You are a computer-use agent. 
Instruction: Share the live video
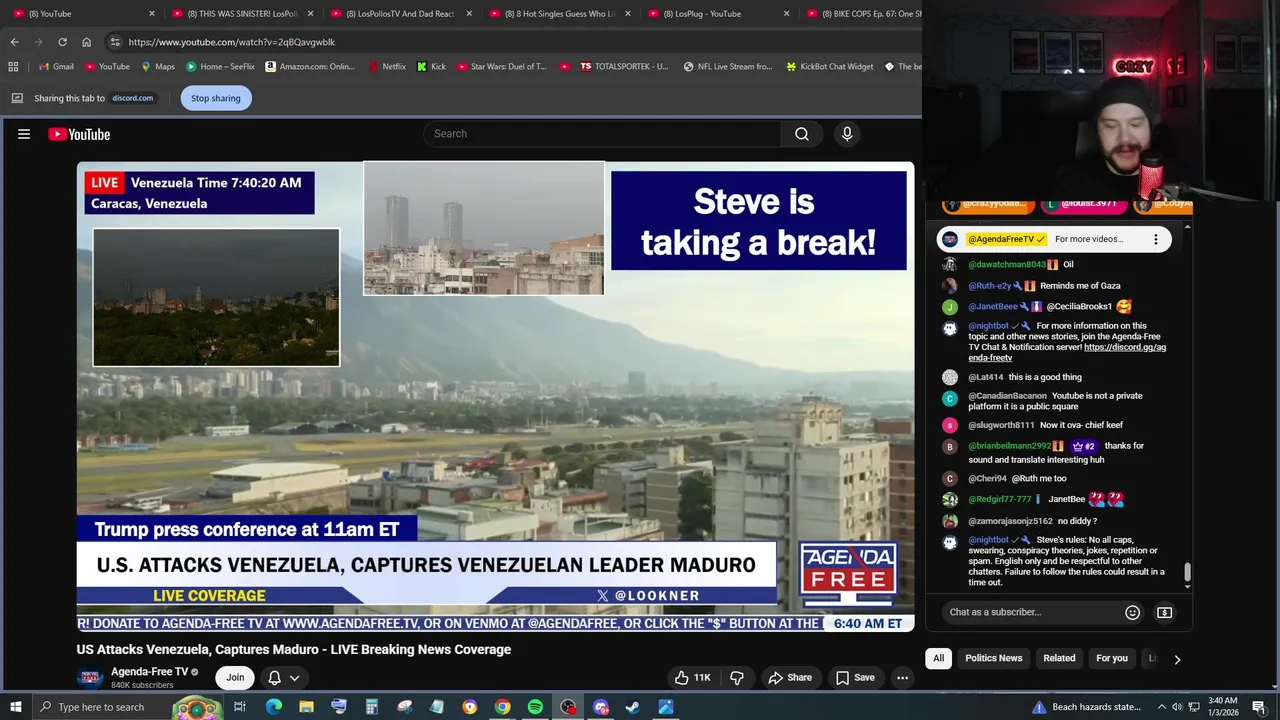[x=789, y=678]
